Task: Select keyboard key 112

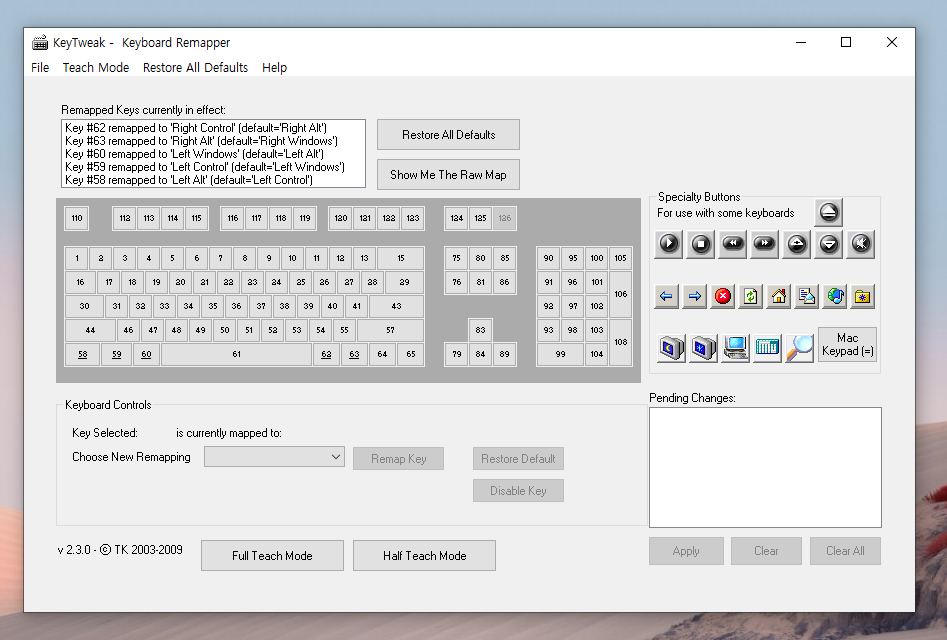Action: click(124, 218)
